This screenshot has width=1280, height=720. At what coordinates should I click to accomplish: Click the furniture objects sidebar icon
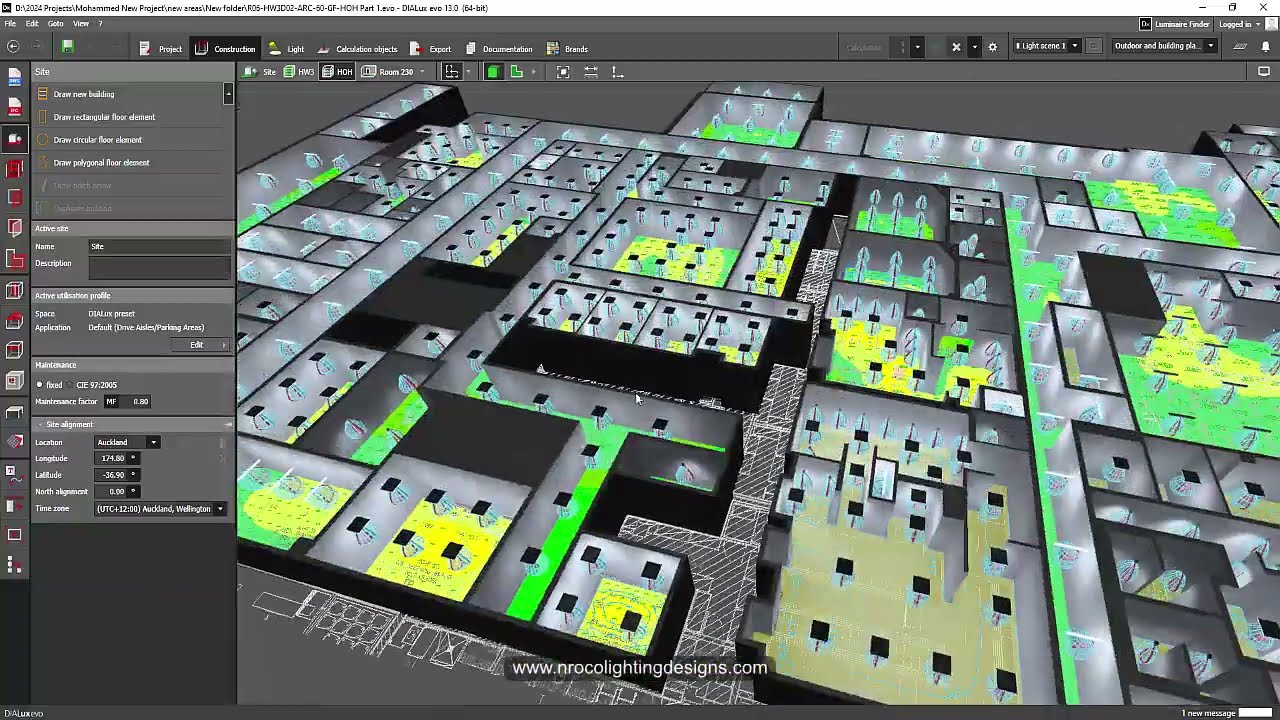14,381
